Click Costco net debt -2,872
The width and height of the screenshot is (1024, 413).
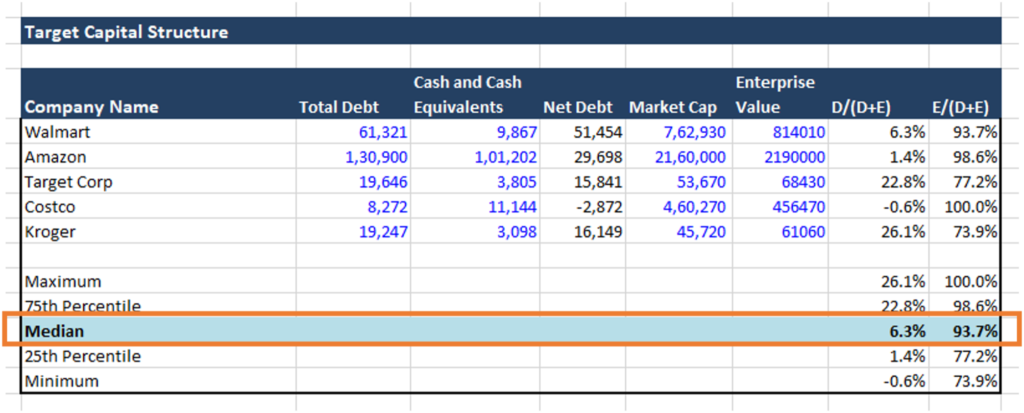[599, 207]
